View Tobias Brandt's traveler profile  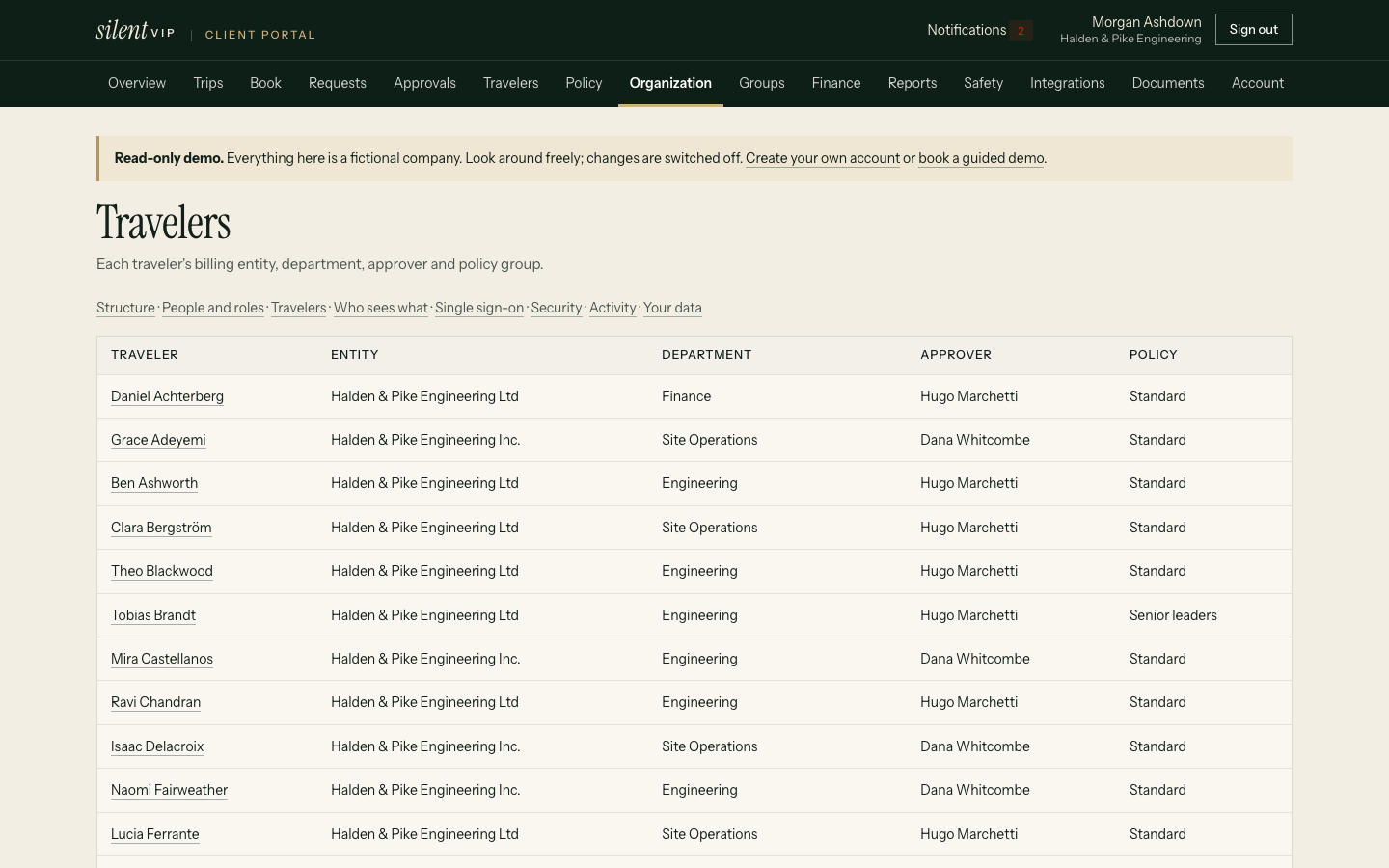[153, 615]
